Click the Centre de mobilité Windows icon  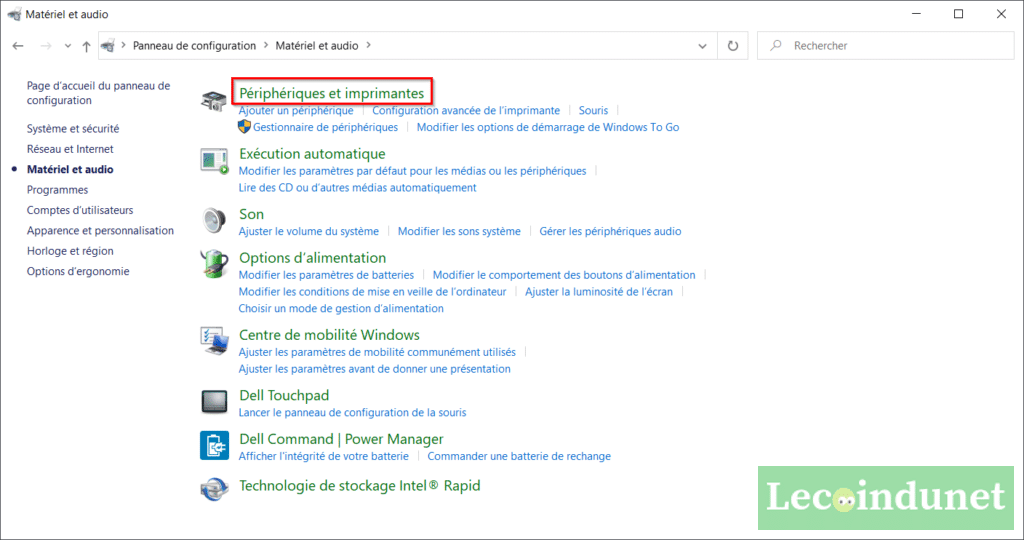(214, 341)
